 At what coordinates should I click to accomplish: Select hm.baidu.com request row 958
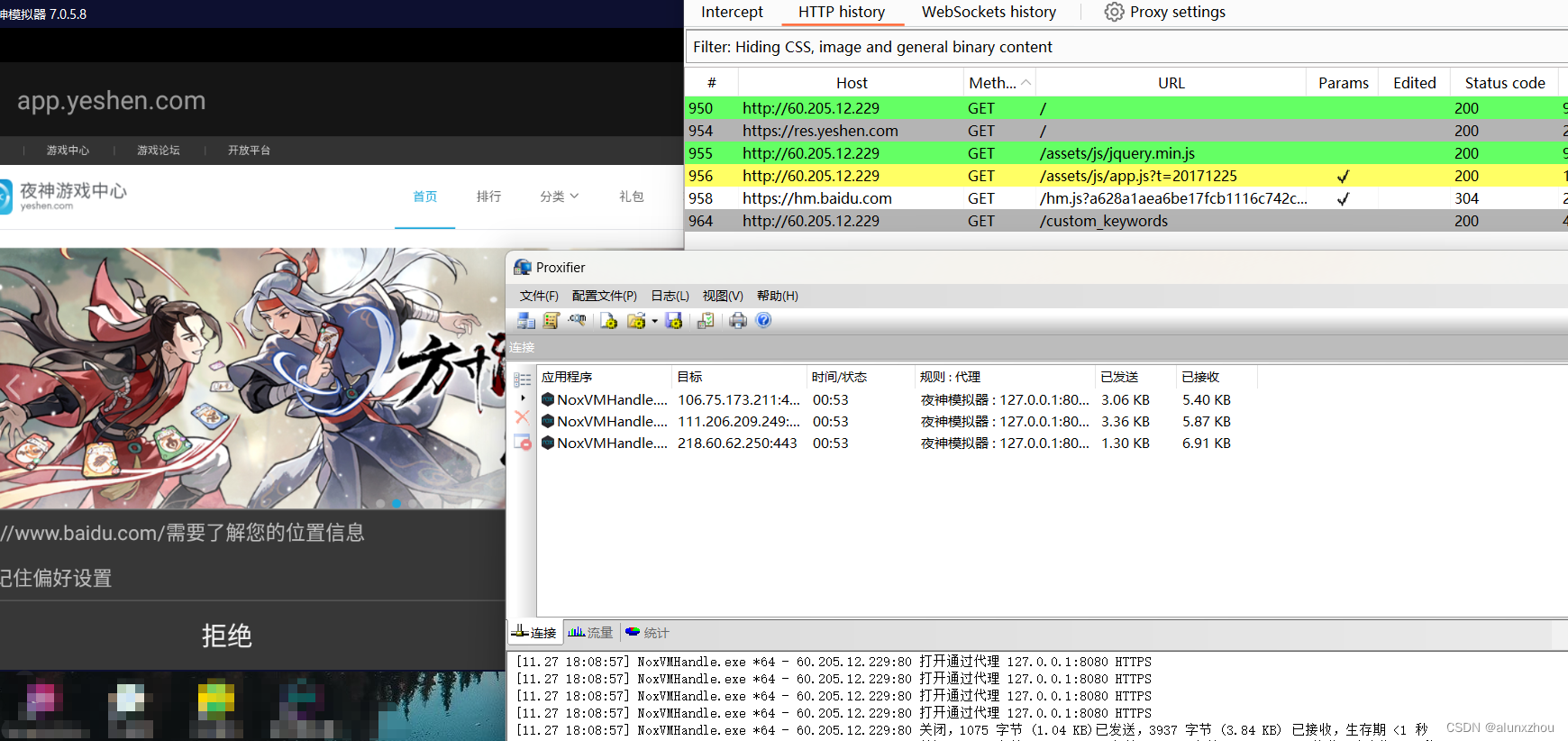click(1126, 198)
